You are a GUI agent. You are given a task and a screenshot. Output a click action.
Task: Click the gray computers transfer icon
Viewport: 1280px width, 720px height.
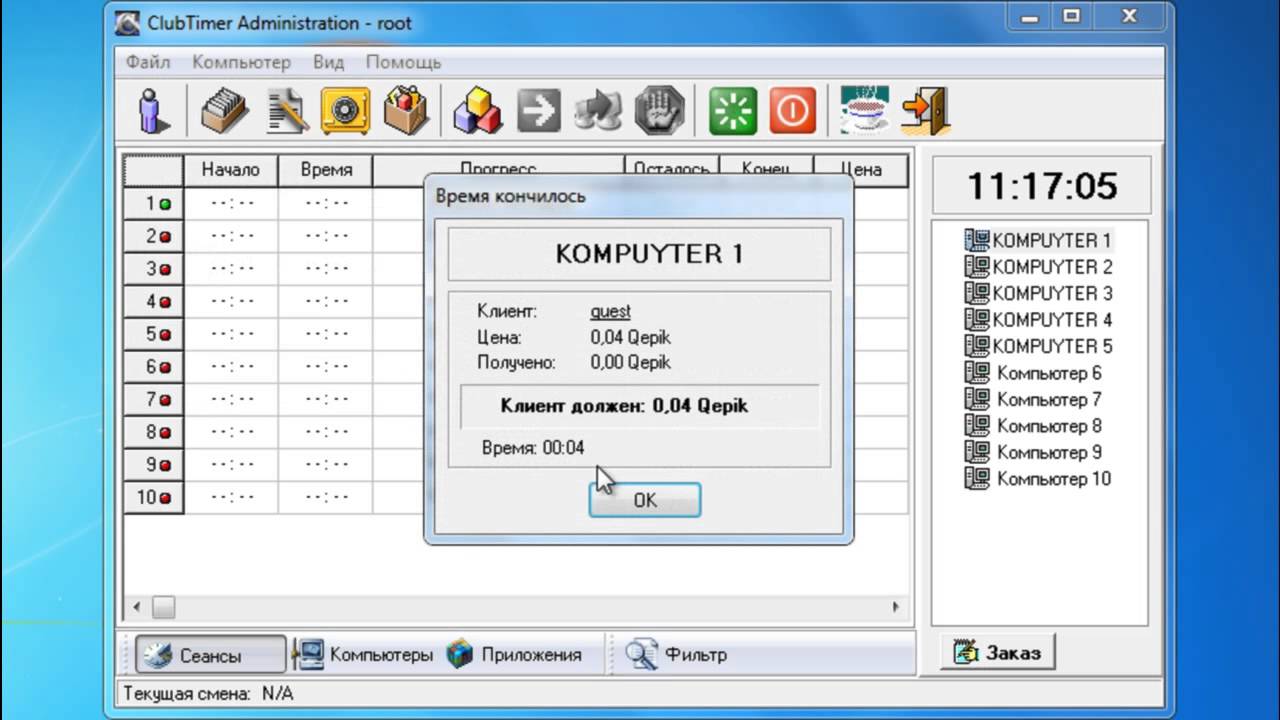[598, 110]
